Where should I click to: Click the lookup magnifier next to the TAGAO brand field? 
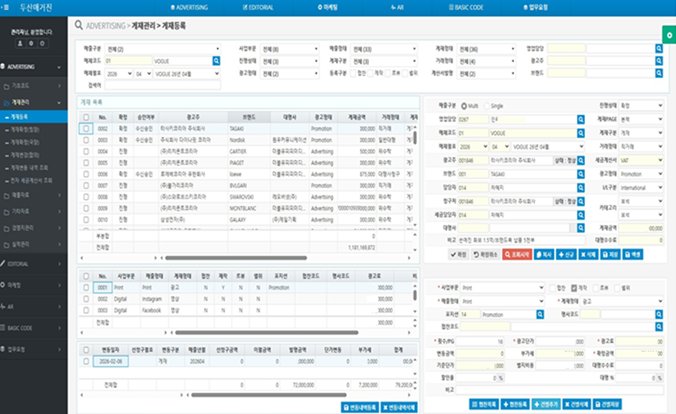581,174
